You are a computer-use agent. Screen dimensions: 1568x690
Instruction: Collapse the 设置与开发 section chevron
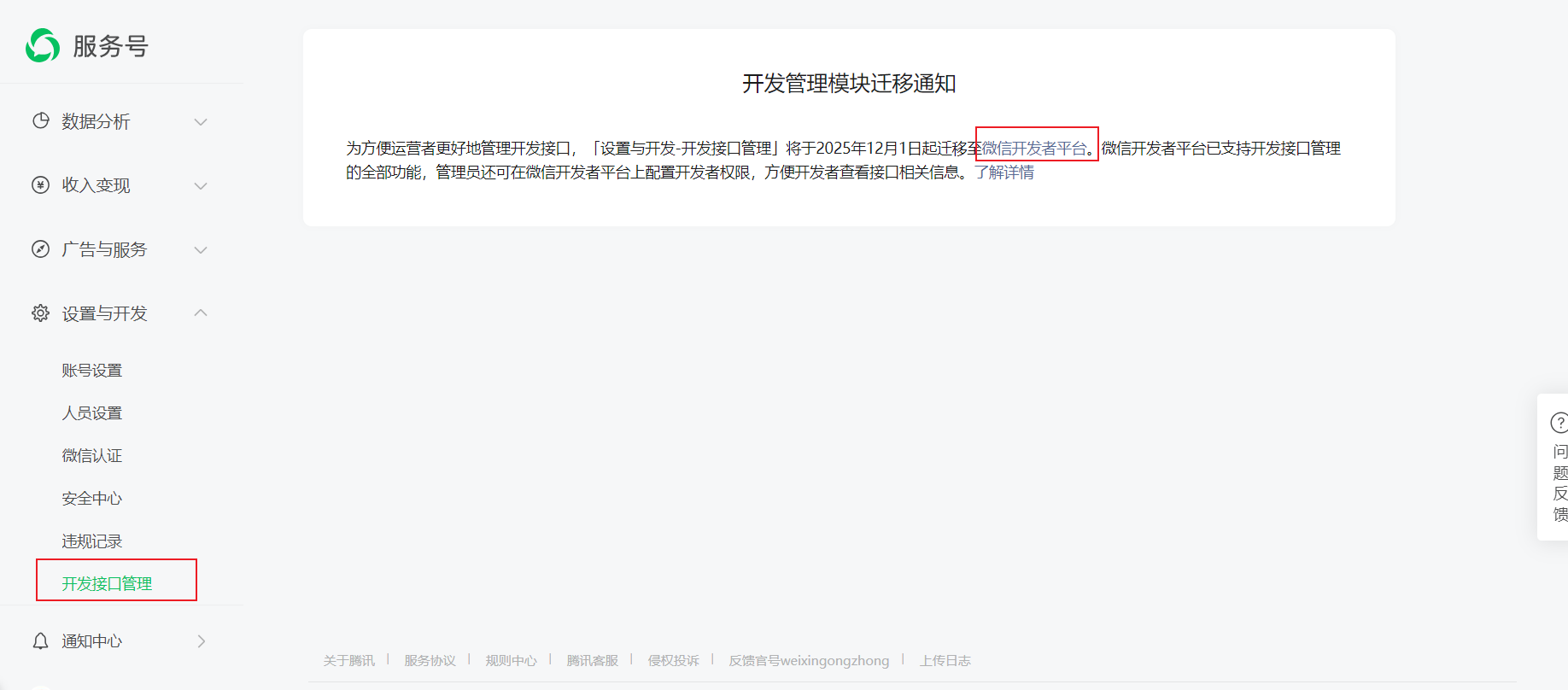tap(201, 313)
